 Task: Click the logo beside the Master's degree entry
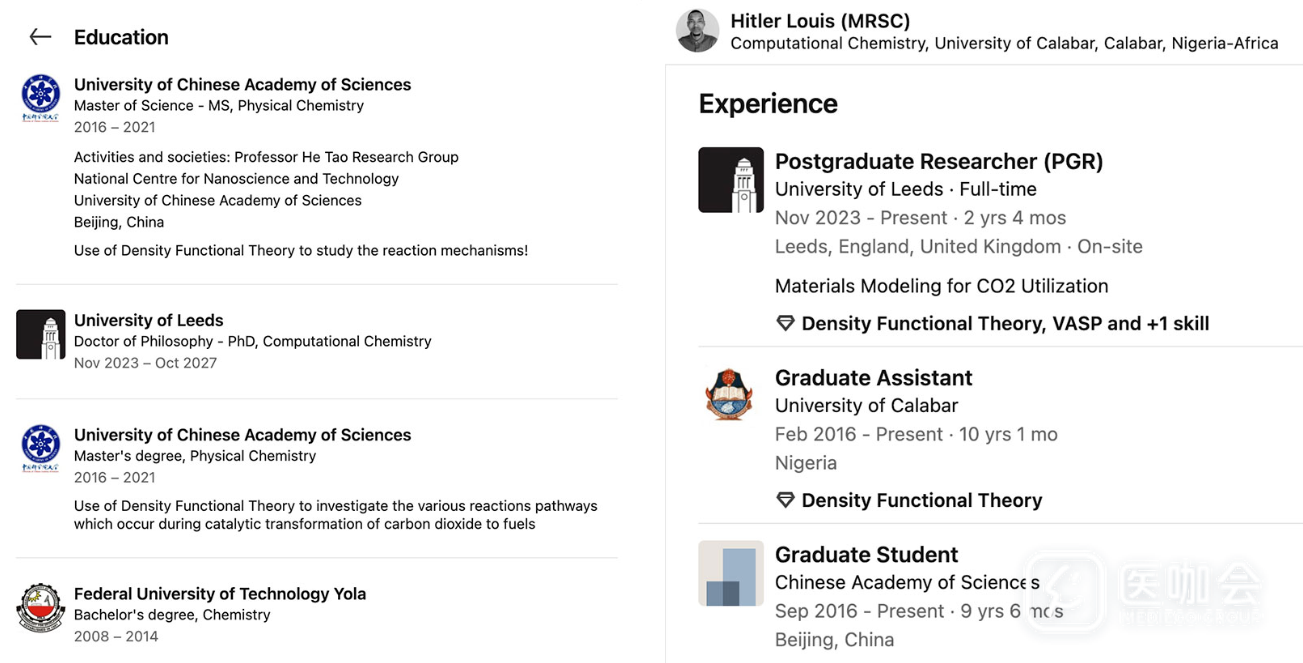(41, 448)
